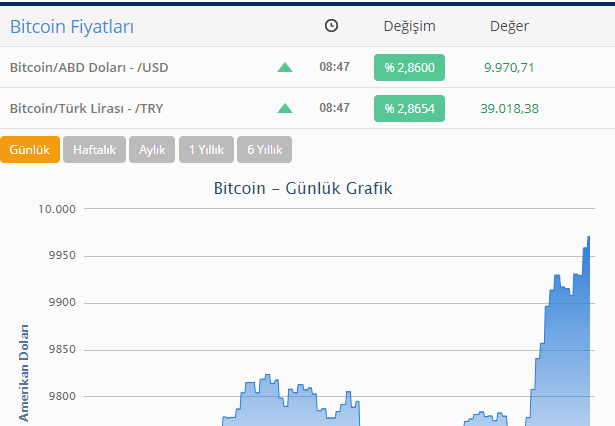Click the 39.018,38 value

tap(509, 108)
